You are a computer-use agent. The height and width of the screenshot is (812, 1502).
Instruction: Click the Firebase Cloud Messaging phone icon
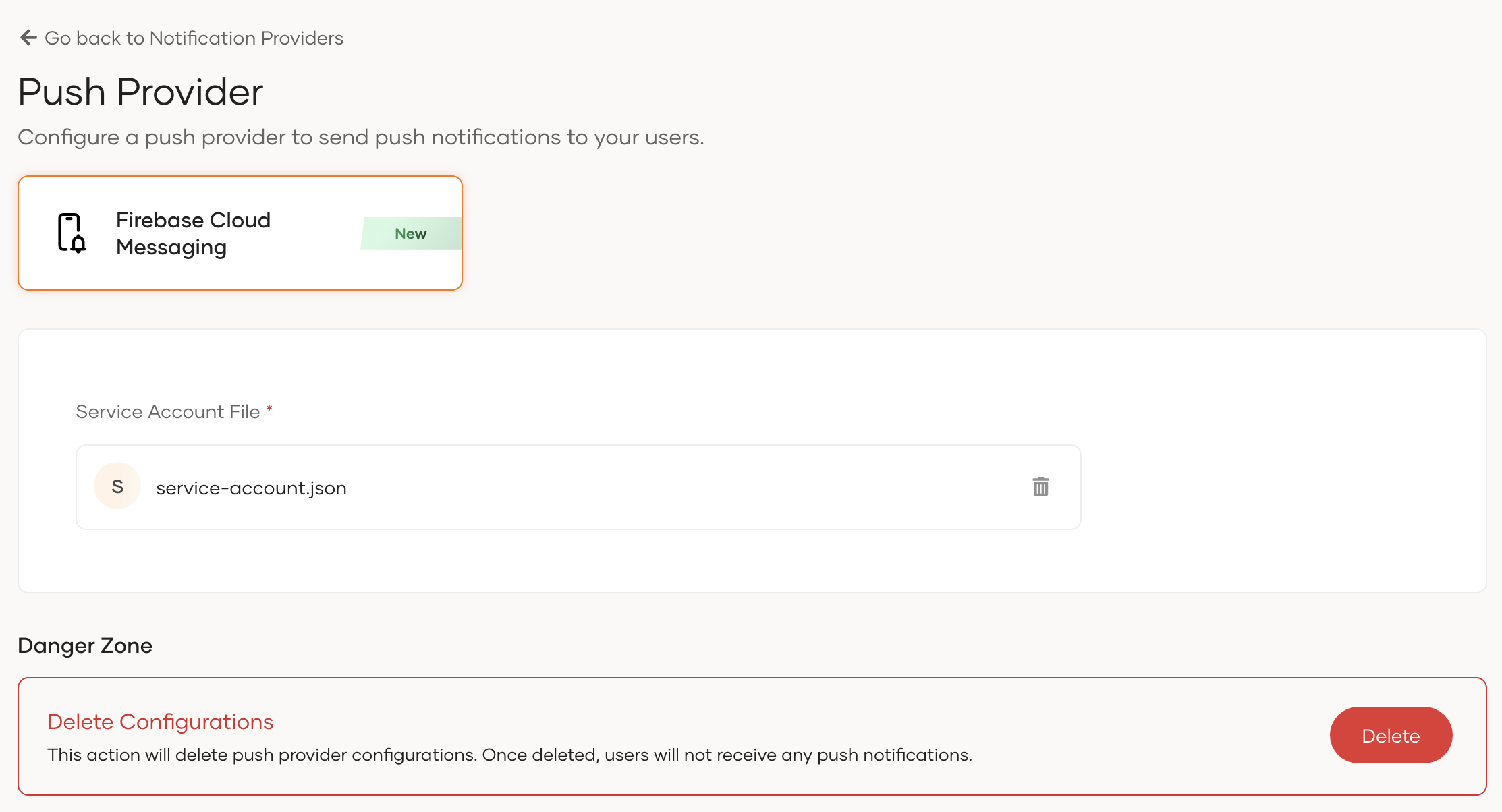(x=72, y=233)
